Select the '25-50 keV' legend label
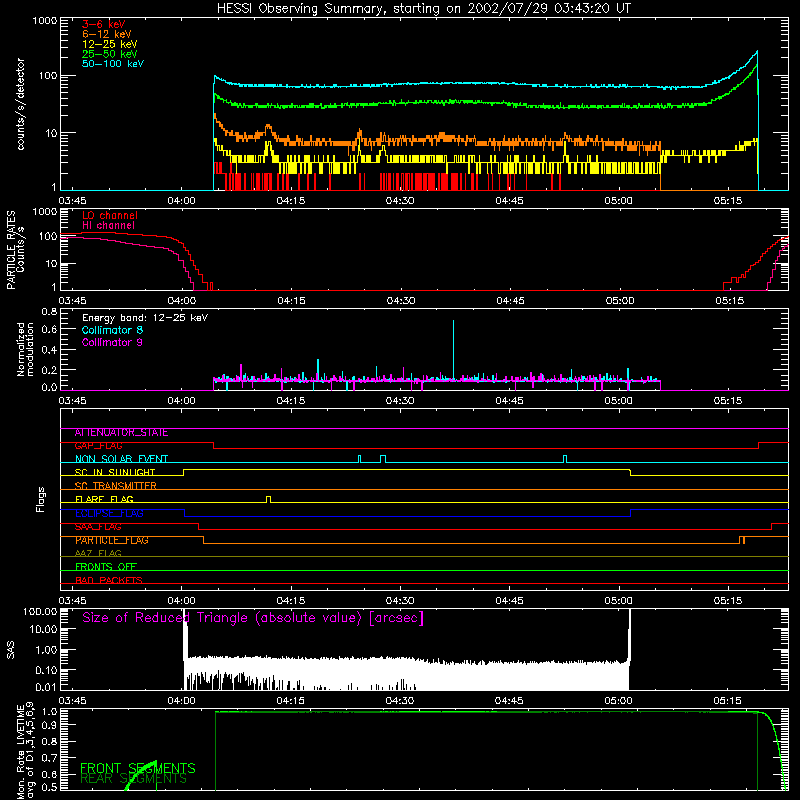Image resolution: width=800 pixels, height=800 pixels. coord(110,54)
